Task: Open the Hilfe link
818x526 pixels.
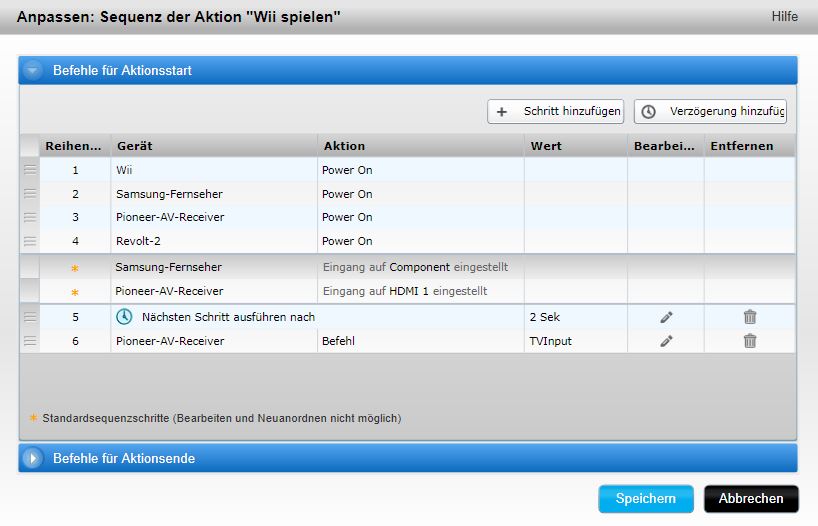Action: tap(784, 17)
